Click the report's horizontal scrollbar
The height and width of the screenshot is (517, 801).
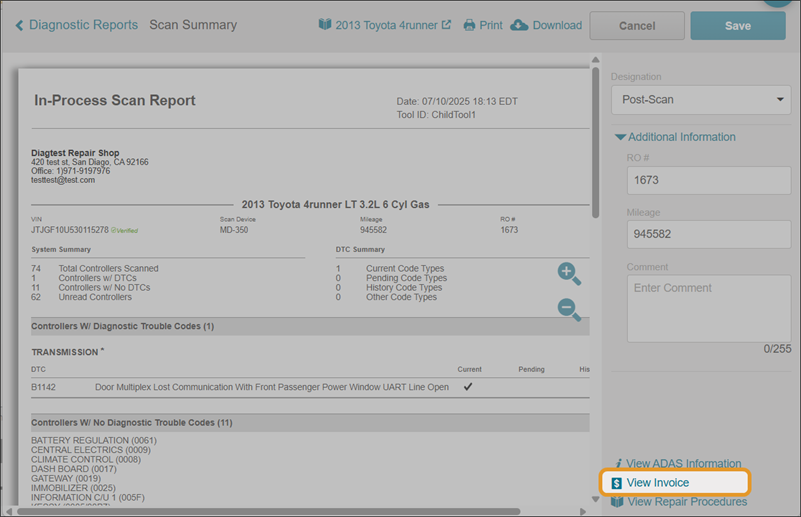pos(270,511)
